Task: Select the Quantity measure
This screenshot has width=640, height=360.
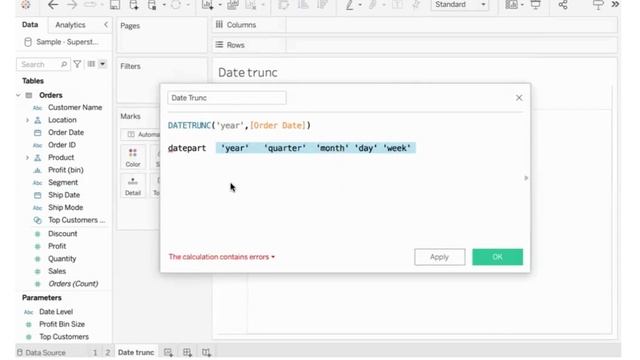Action: pyautogui.click(x=62, y=259)
